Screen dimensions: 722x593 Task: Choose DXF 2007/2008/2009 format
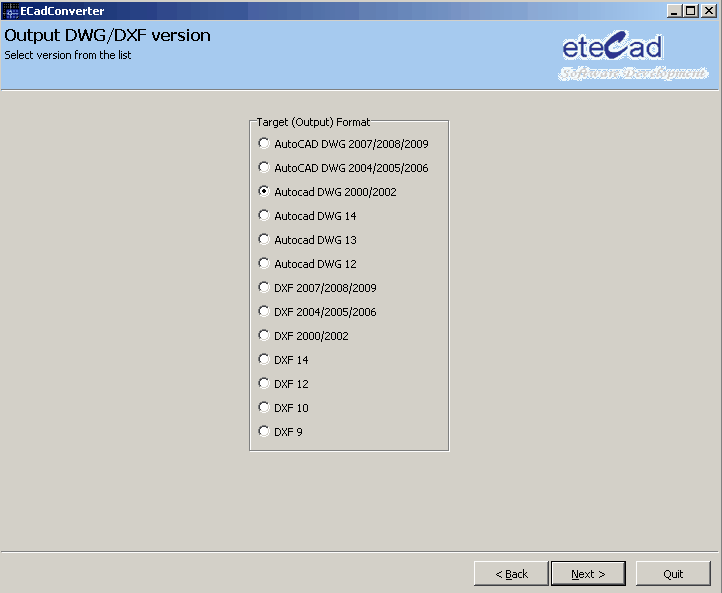pos(264,288)
